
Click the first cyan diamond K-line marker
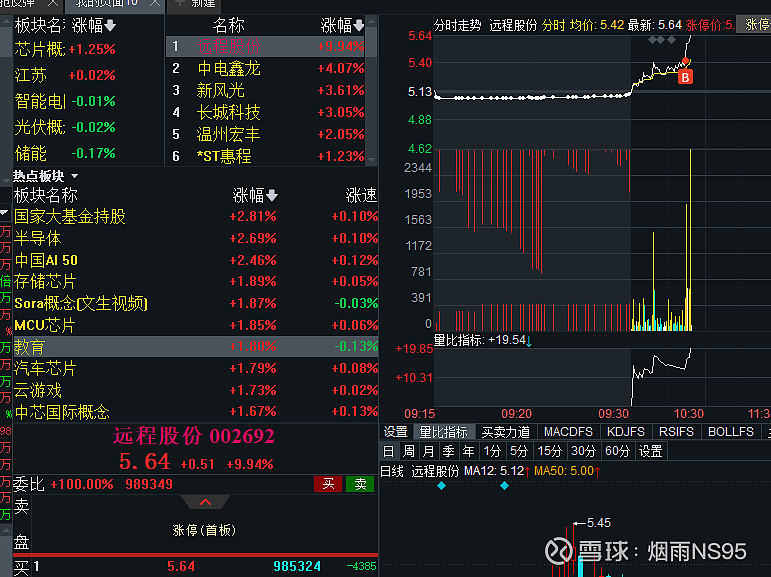442,486
